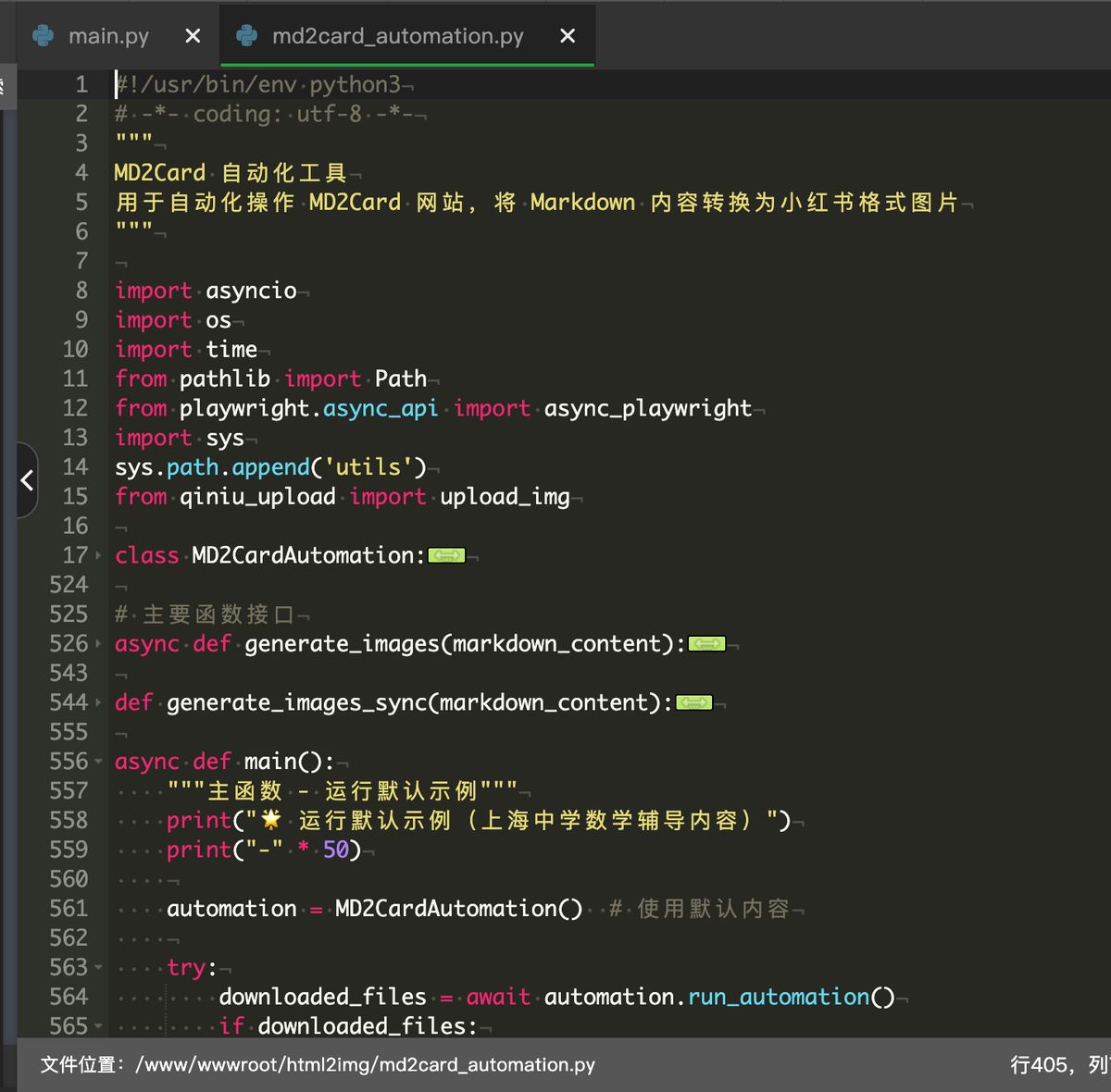
Task: Click line number 561 in the gutter
Action: coord(67,908)
